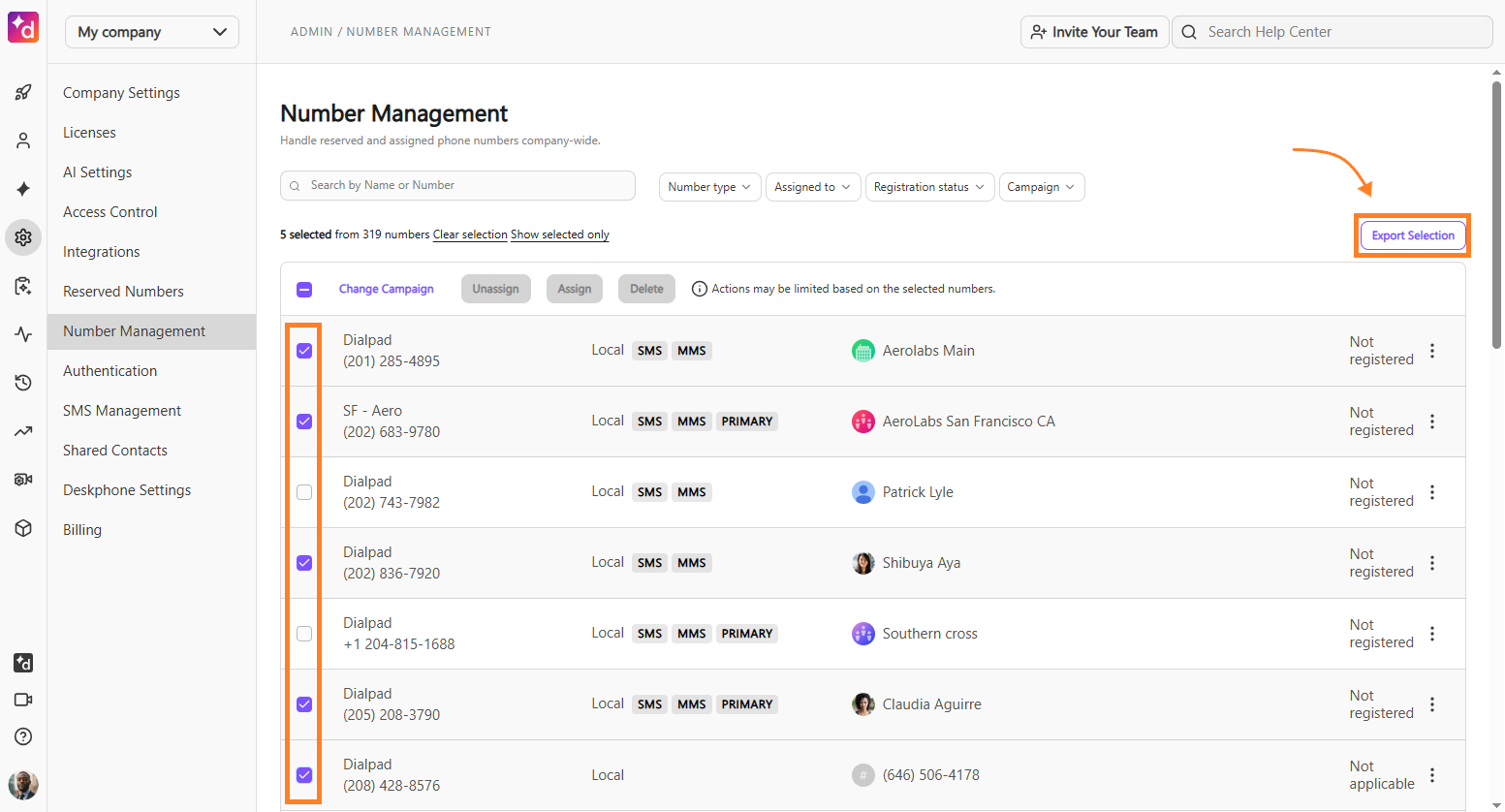Expand the Number type filter
This screenshot has width=1505, height=812.
(x=709, y=187)
